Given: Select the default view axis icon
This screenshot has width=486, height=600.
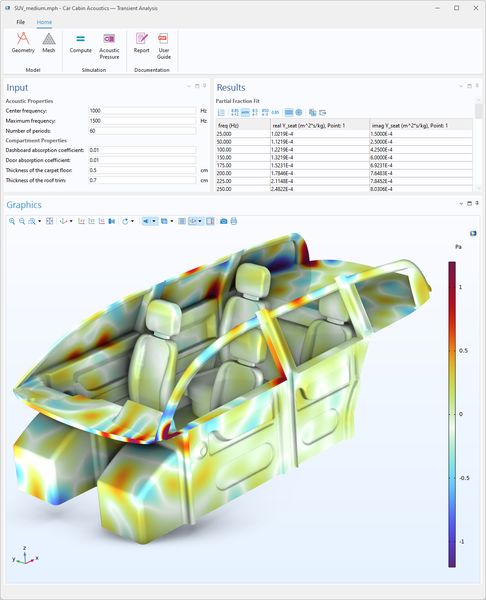Looking at the screenshot, I should (x=63, y=221).
